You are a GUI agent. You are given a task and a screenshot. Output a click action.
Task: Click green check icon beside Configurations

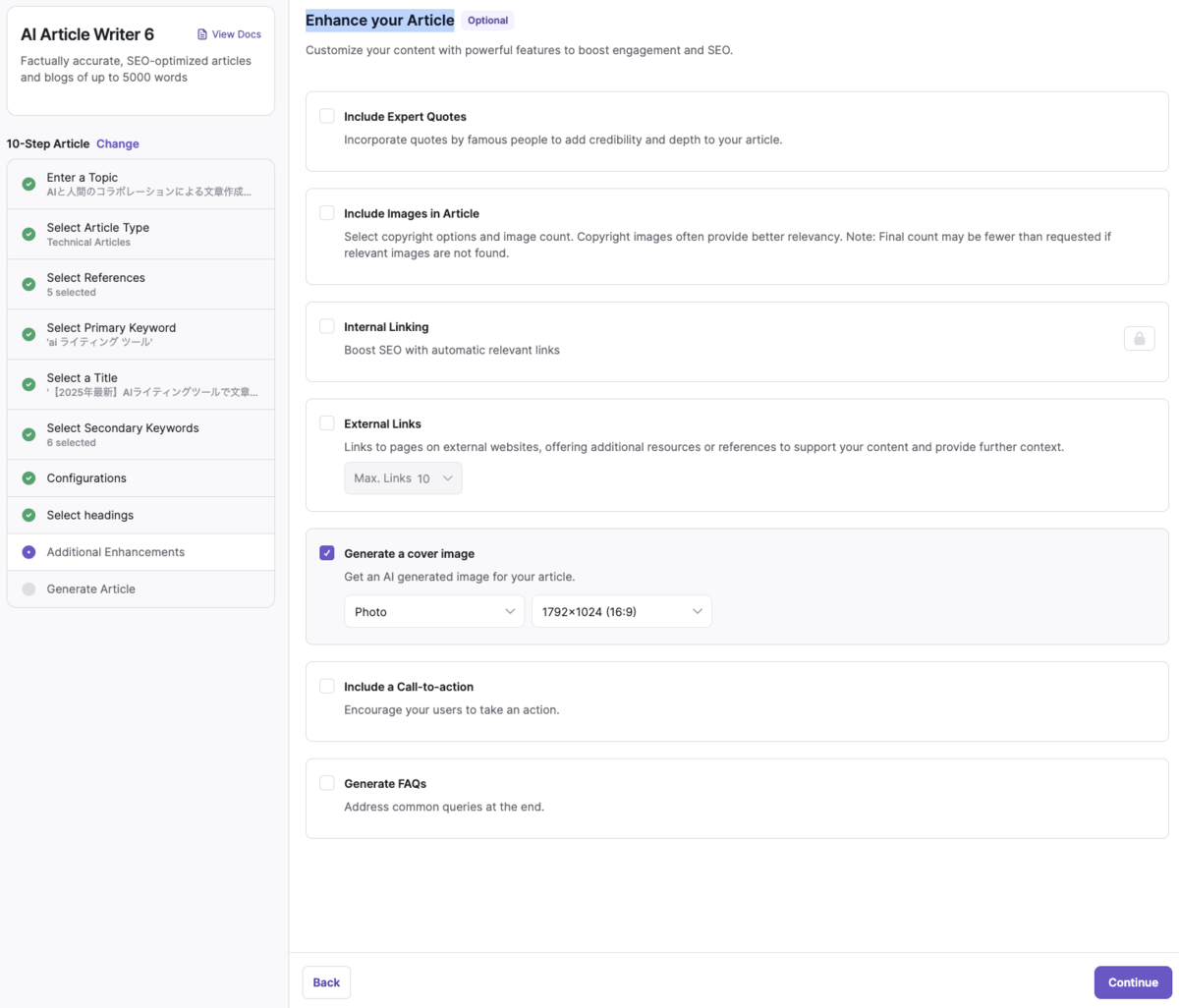tap(28, 478)
